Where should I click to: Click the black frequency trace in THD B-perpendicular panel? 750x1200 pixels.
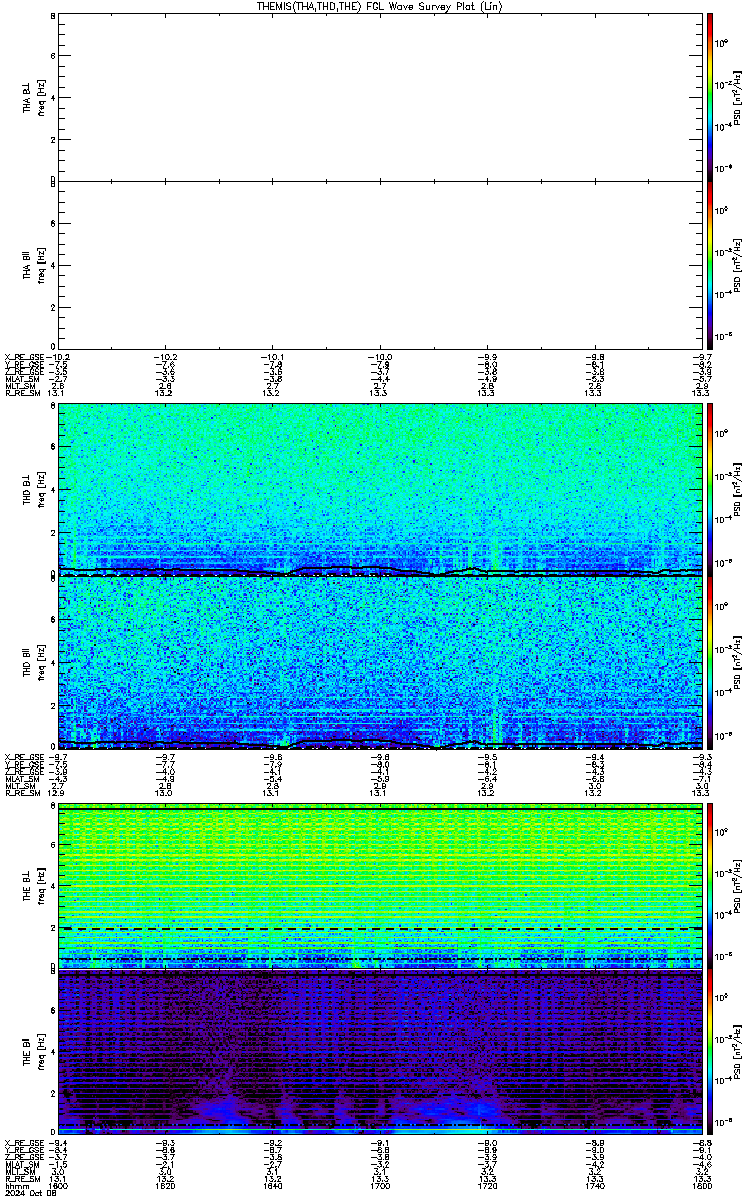click(x=380, y=570)
